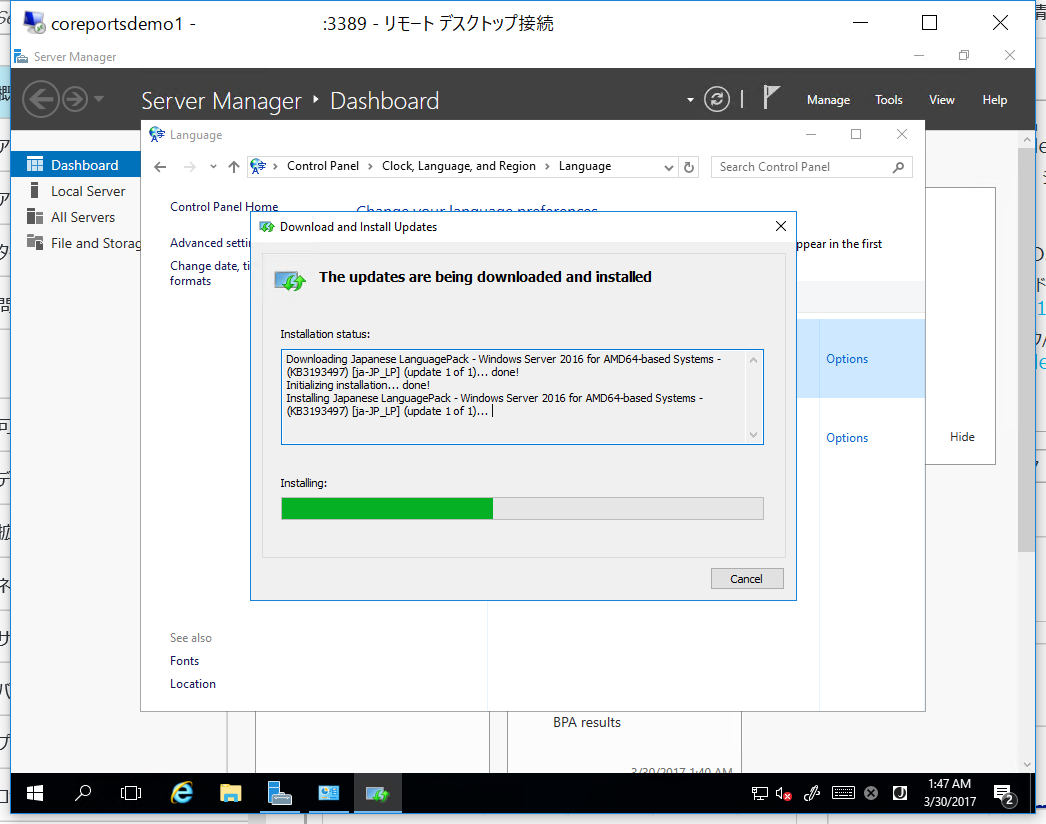Image resolution: width=1046 pixels, height=824 pixels.
Task: Click the search magnifier in Control Panel
Action: click(x=899, y=167)
